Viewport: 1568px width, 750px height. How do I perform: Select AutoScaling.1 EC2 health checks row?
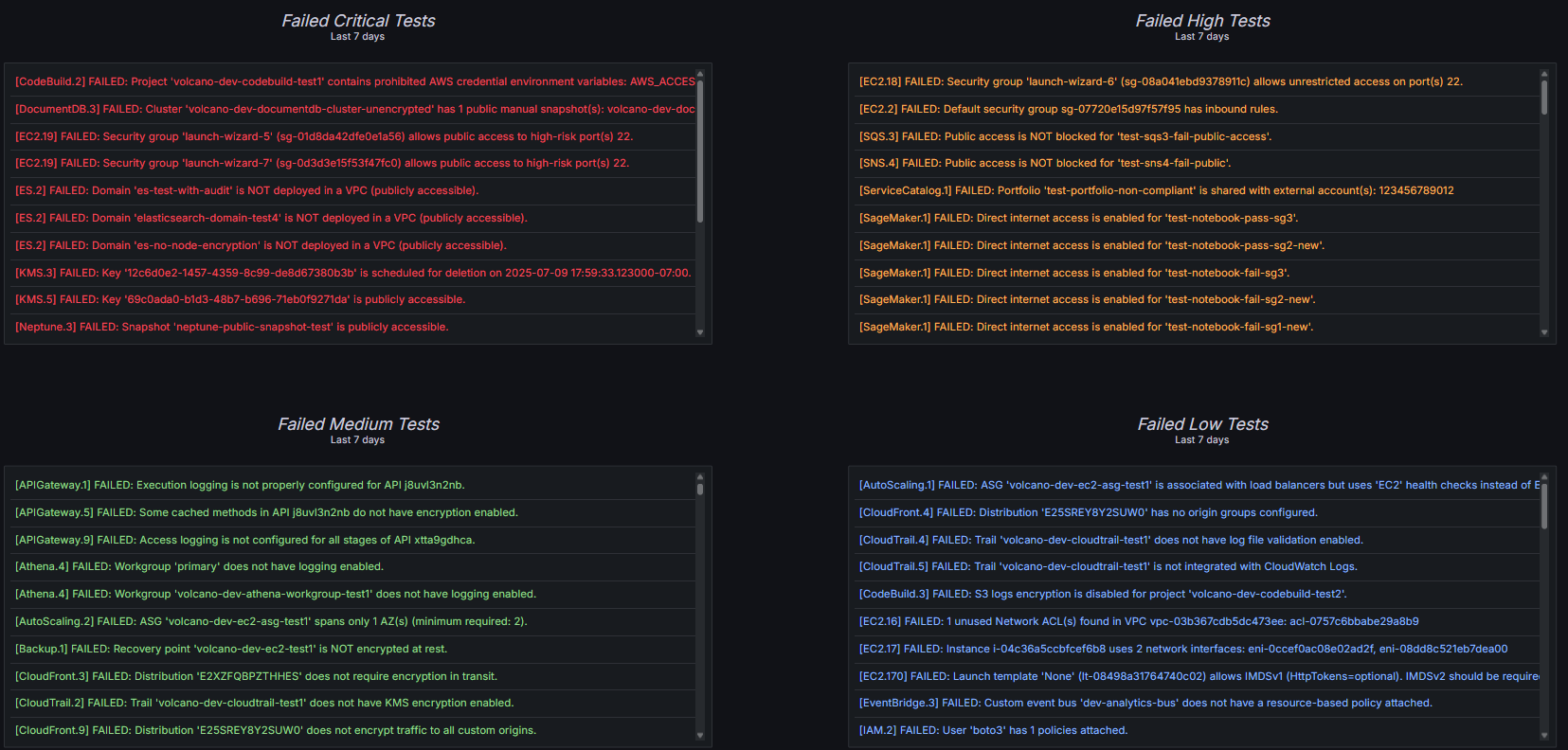[1195, 485]
